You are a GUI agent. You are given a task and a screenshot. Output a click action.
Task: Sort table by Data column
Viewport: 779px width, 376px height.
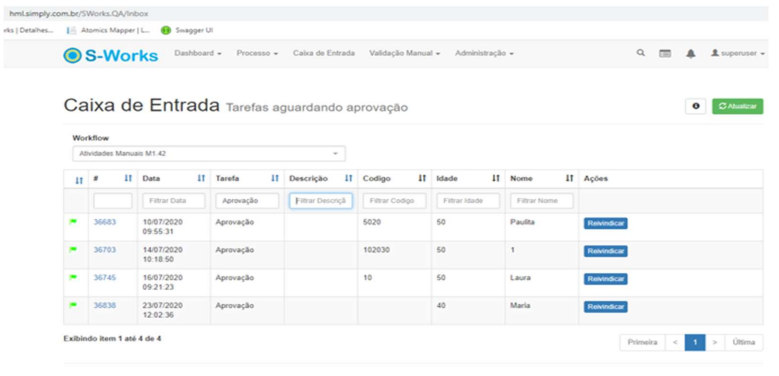(x=201, y=178)
